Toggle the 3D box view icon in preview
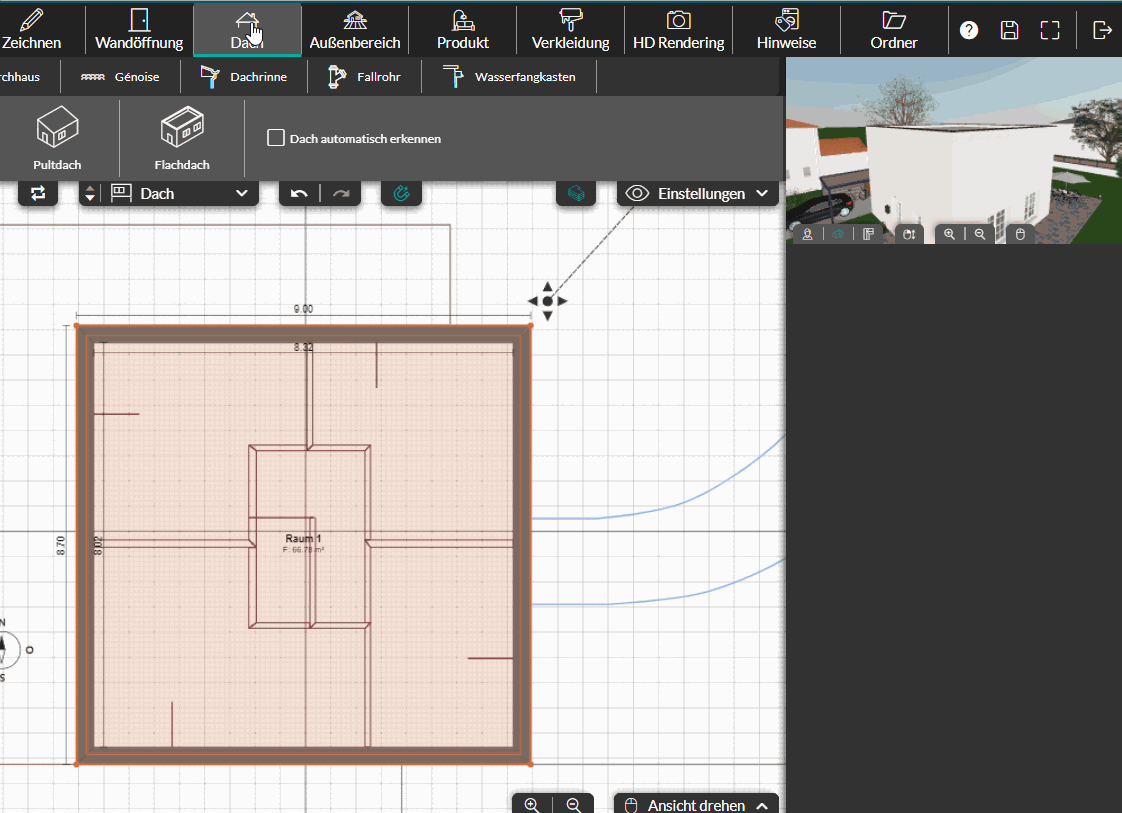1122x813 pixels. (838, 234)
